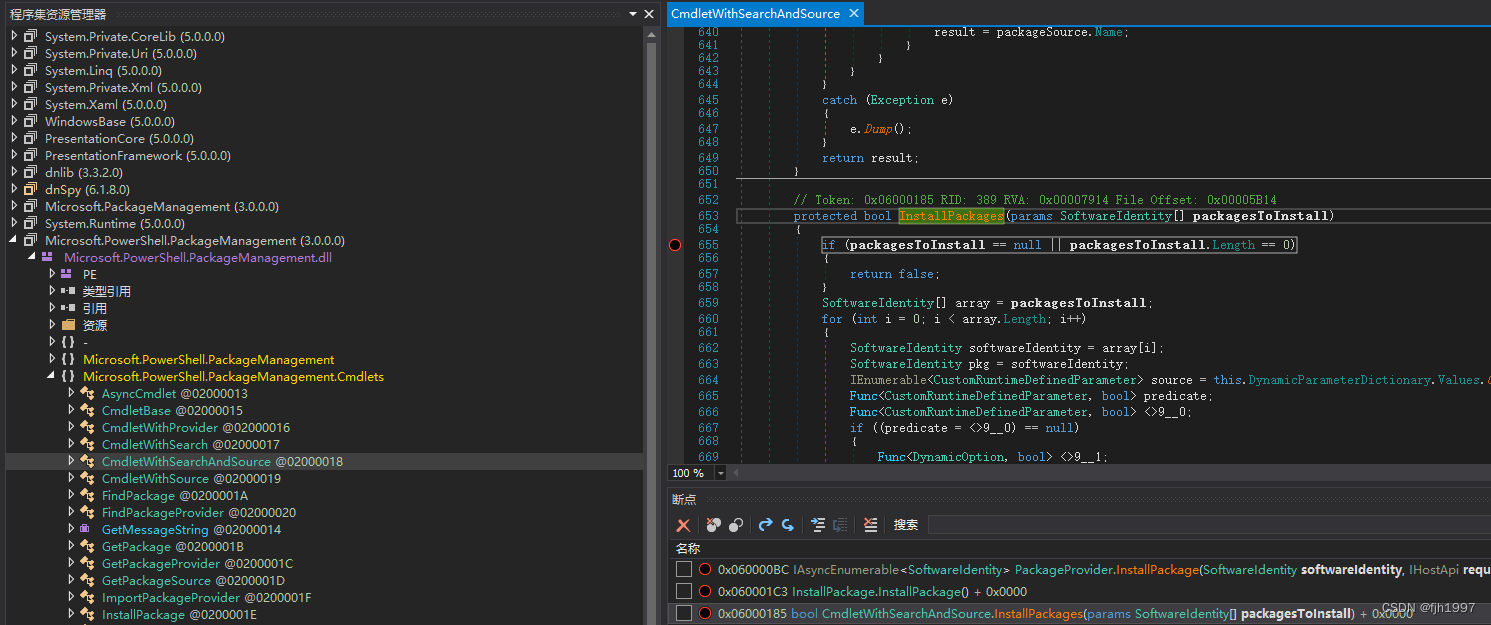Toggle checkbox for breakpoint 0x060001C3
The width and height of the screenshot is (1491, 625).
(x=684, y=591)
